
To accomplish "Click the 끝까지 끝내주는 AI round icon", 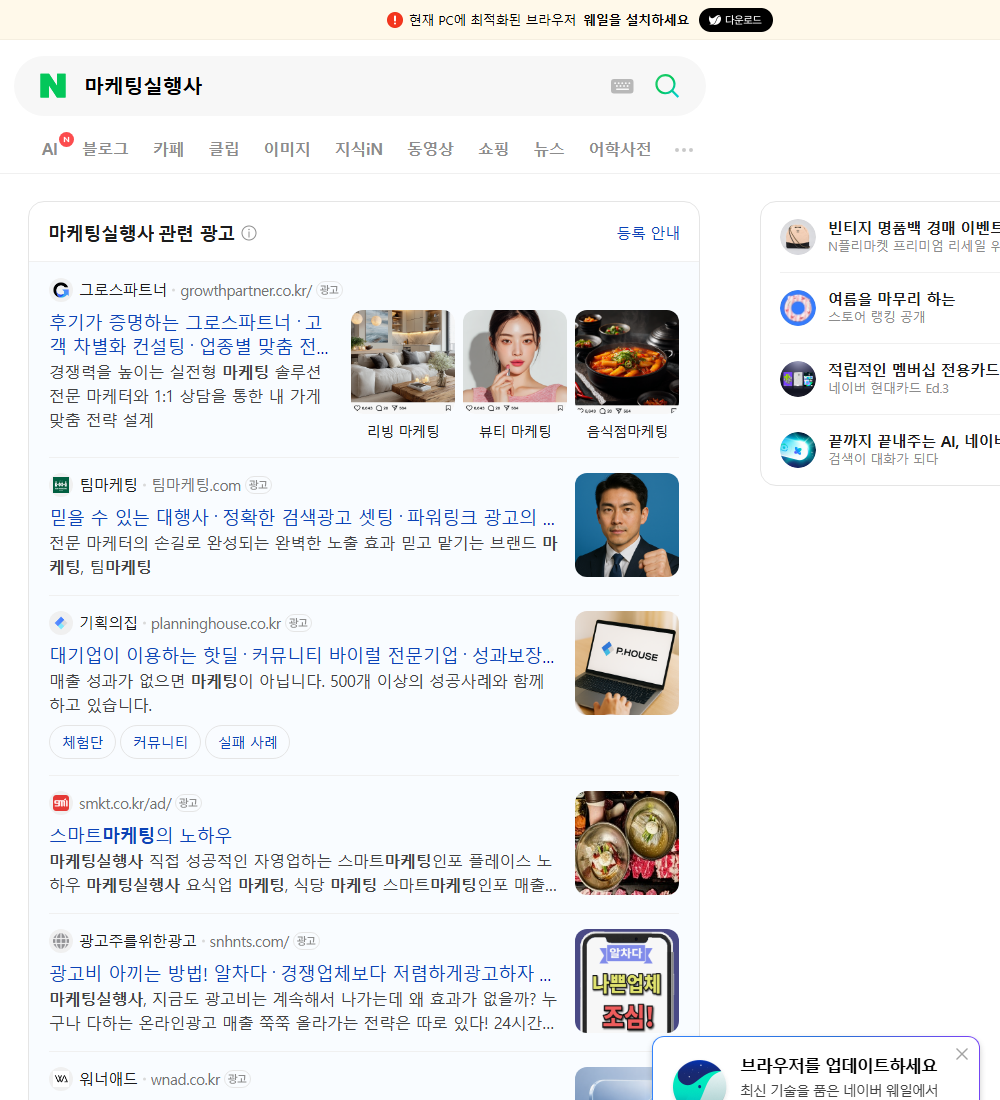I will tap(798, 450).
